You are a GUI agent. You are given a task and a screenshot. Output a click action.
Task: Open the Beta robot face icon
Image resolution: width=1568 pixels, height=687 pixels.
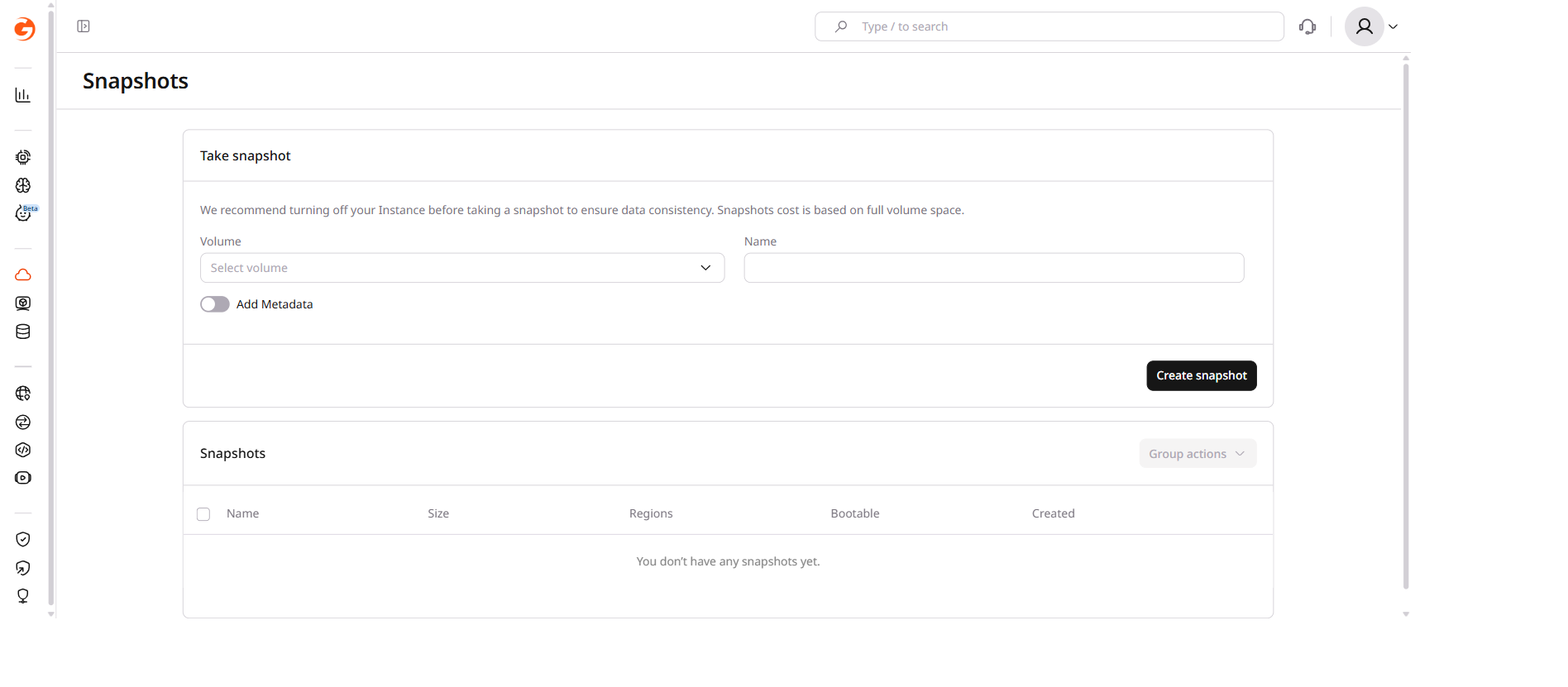23,213
